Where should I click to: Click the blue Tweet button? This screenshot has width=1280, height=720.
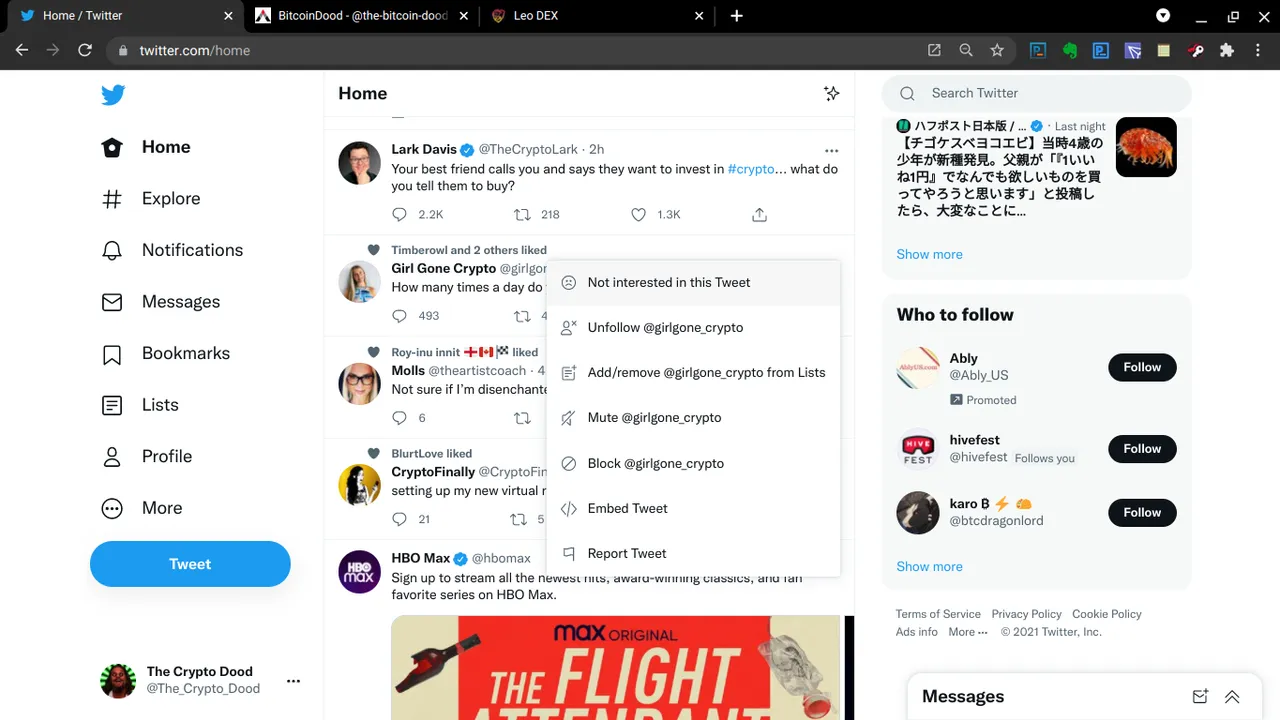[190, 564]
